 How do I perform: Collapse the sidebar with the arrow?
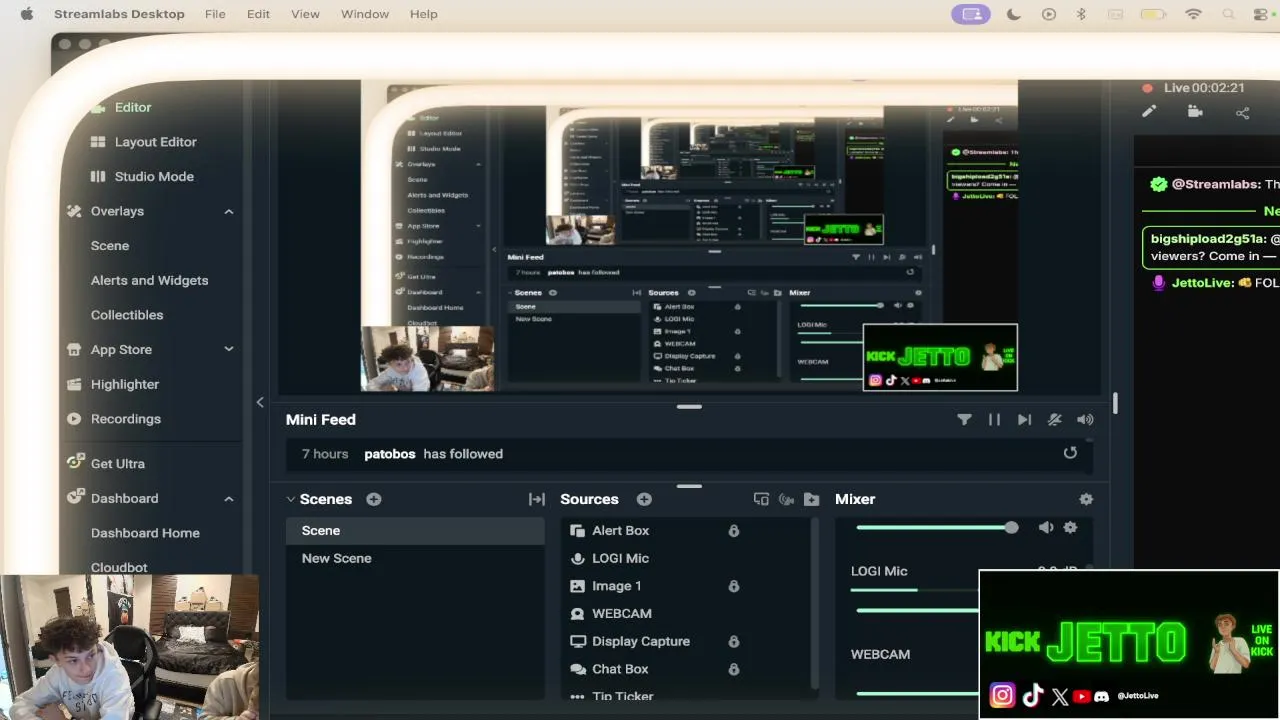coord(260,402)
